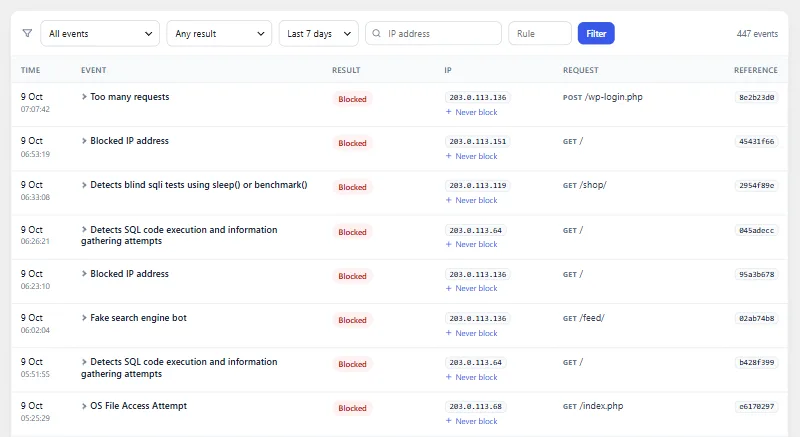Click the RESULT column header
The width and height of the screenshot is (800, 437).
click(x=346, y=70)
